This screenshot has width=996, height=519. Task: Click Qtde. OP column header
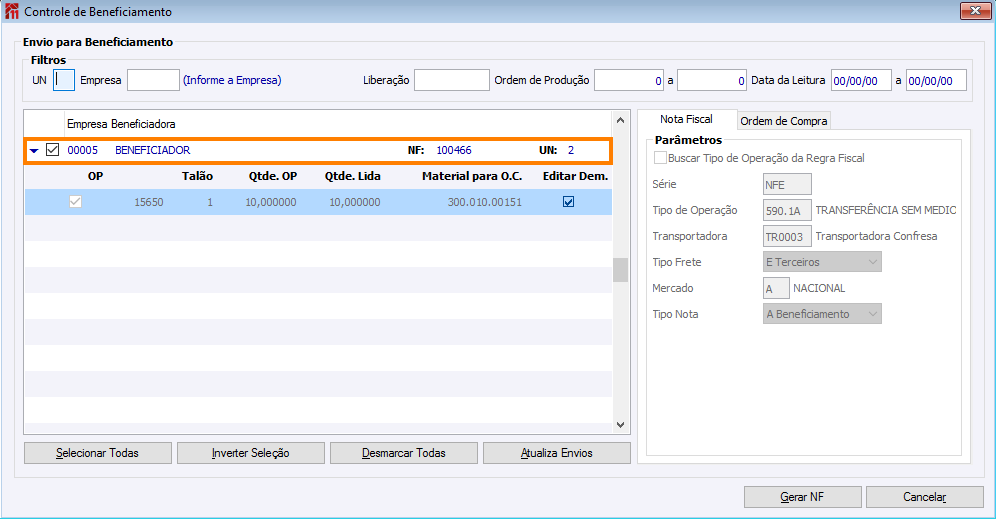pyautogui.click(x=273, y=176)
